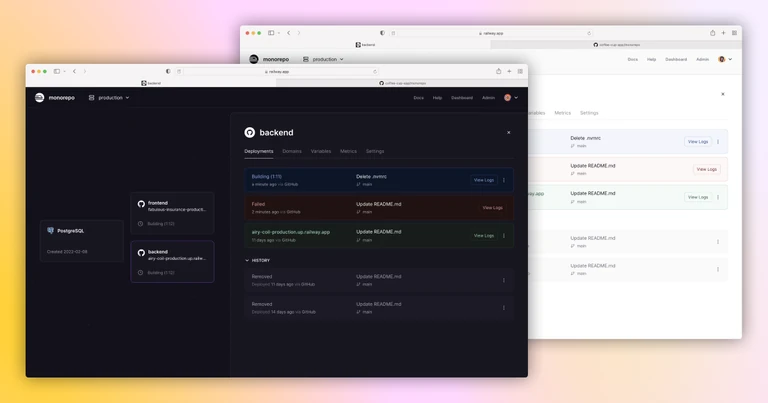The height and width of the screenshot is (403, 768).
Task: Open Docs link in the light window
Action: click(x=633, y=59)
